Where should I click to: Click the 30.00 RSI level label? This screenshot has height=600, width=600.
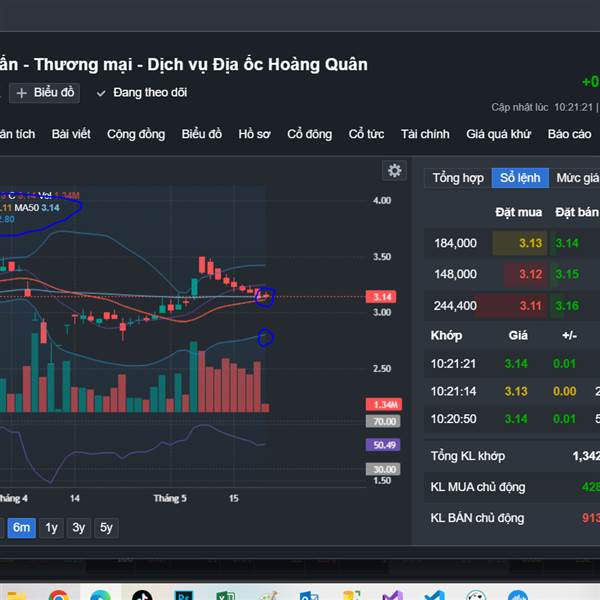tap(383, 470)
